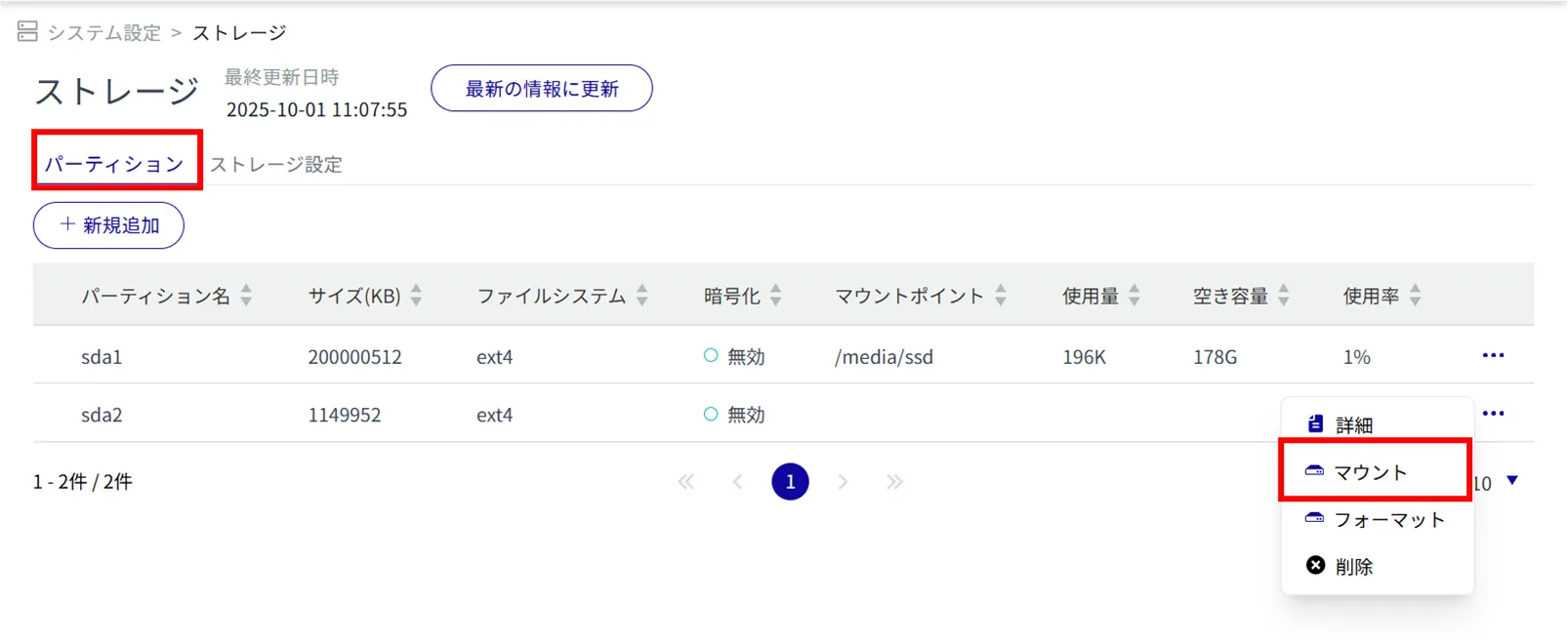Sort by パーティション名 column arrows
This screenshot has height=642, width=1568.
tap(246, 296)
